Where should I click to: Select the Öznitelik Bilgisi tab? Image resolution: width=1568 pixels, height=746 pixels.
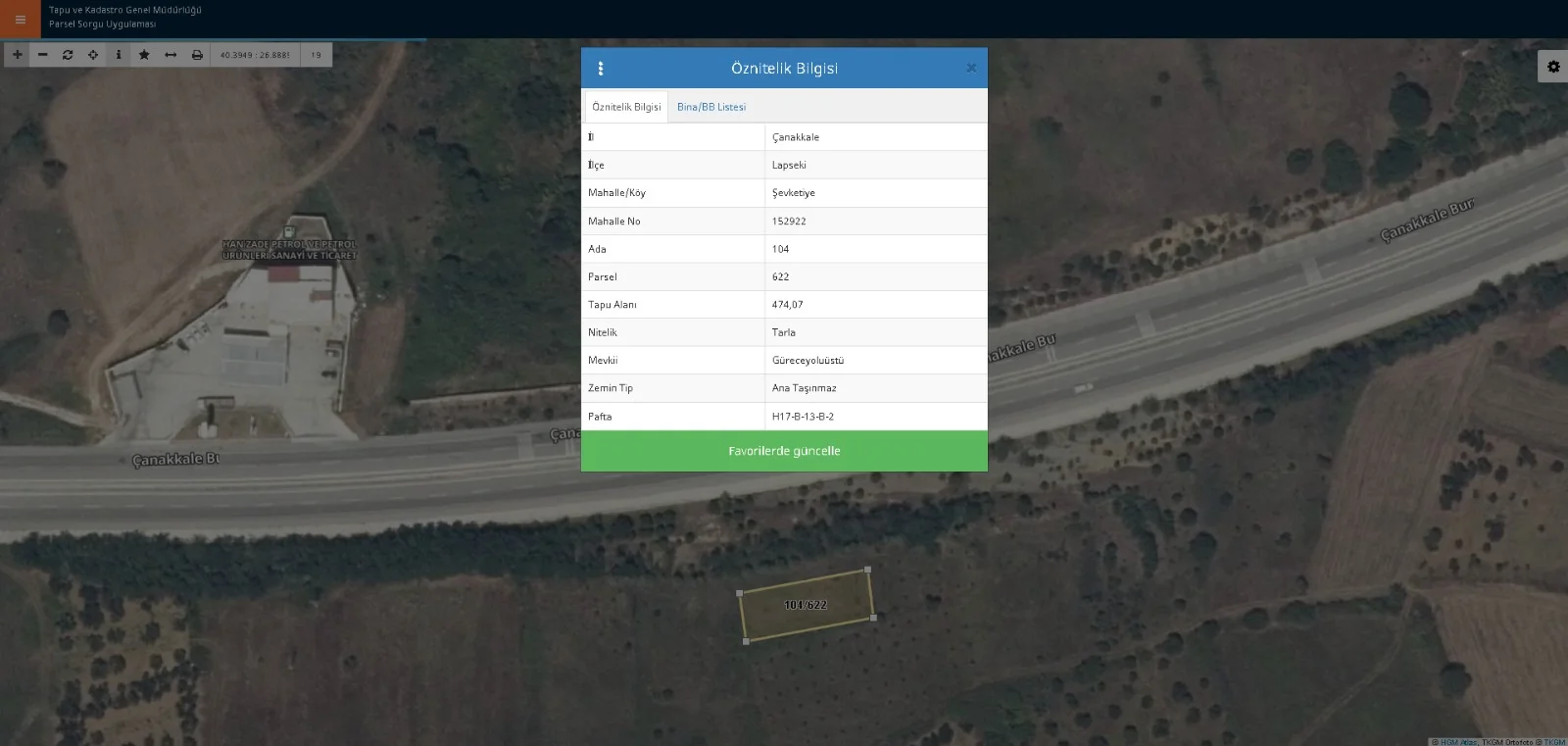click(x=626, y=107)
